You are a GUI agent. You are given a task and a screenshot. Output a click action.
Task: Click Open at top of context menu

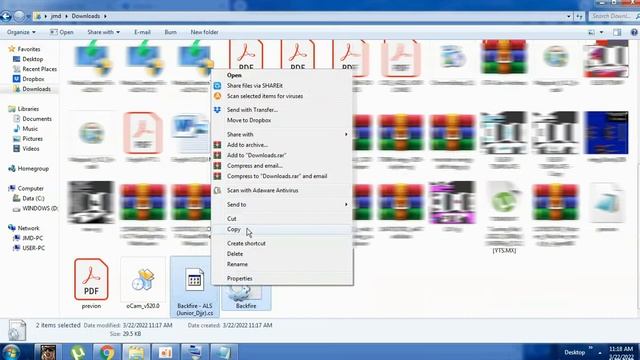click(x=282, y=75)
